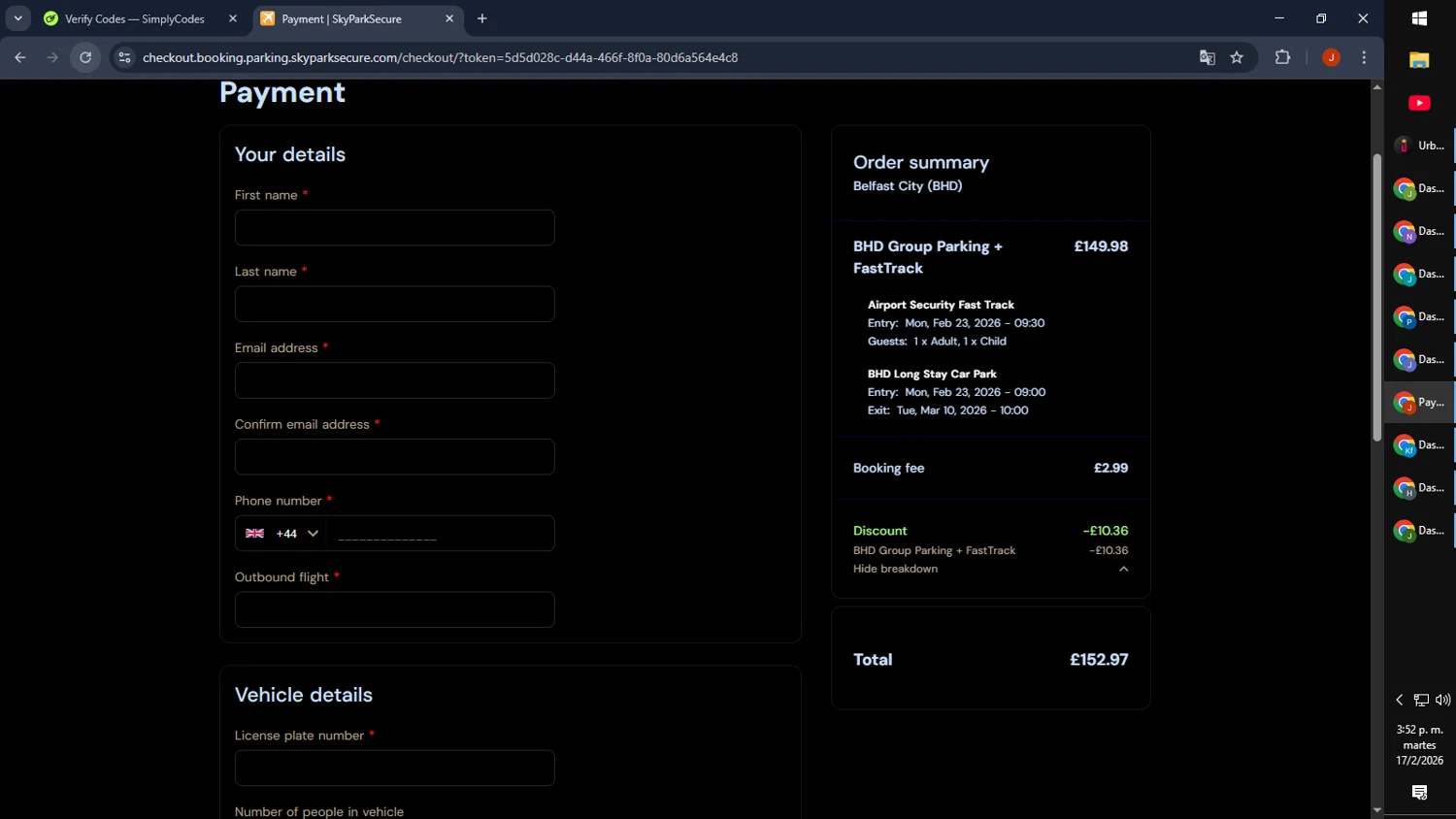Open the tab search dropdown in Chrome
Viewport: 1456px width, 819px height.
(x=17, y=18)
